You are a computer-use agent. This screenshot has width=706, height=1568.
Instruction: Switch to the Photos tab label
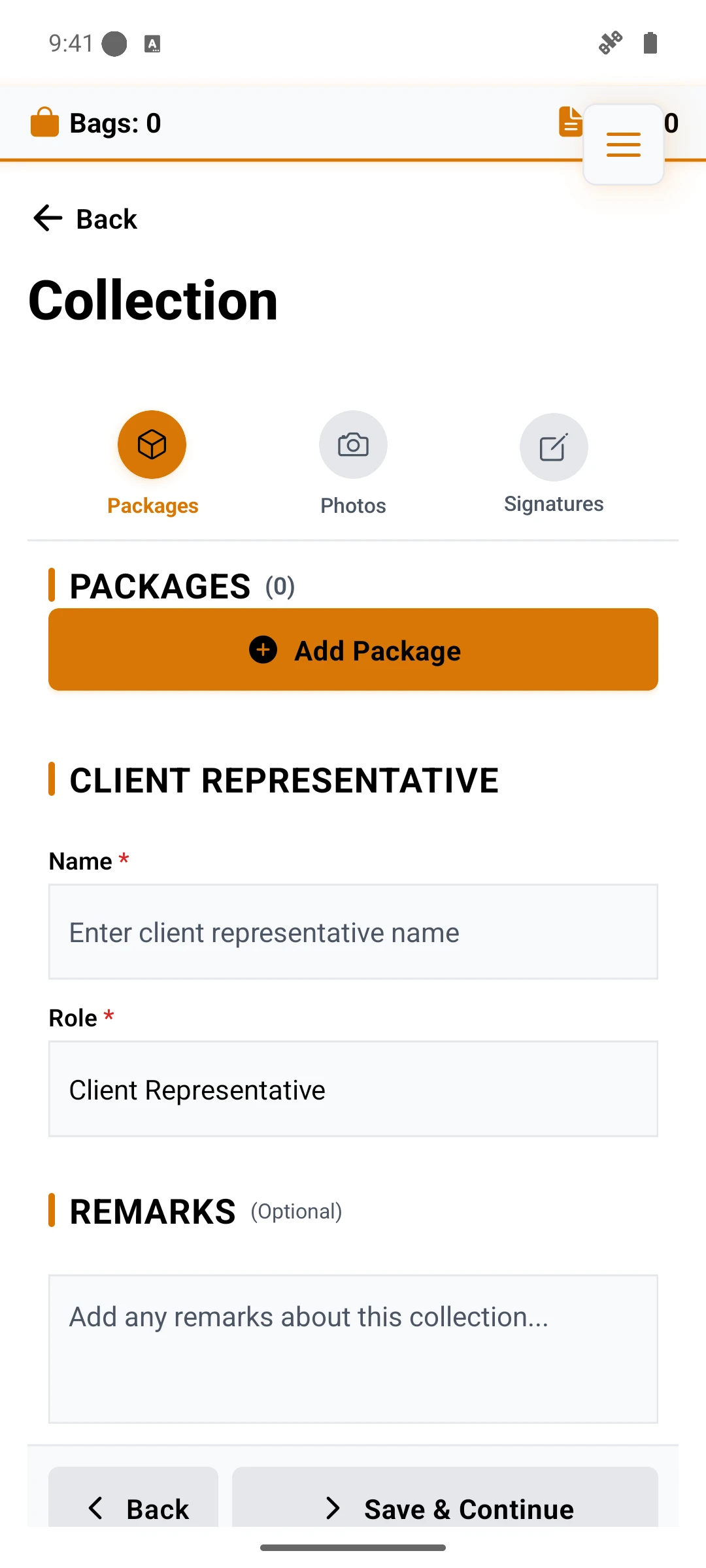(353, 506)
